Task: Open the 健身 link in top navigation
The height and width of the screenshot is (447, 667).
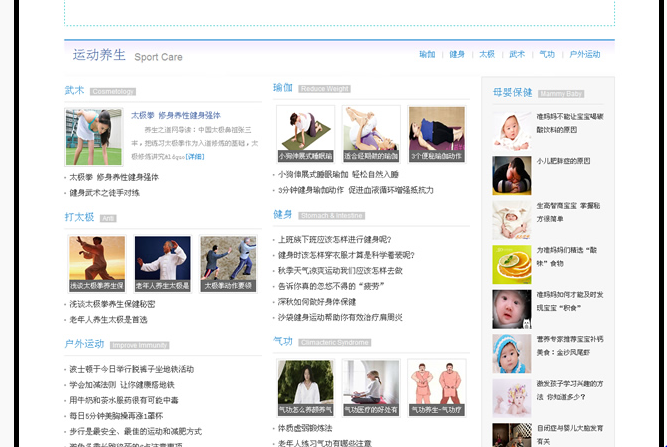Action: click(x=457, y=54)
